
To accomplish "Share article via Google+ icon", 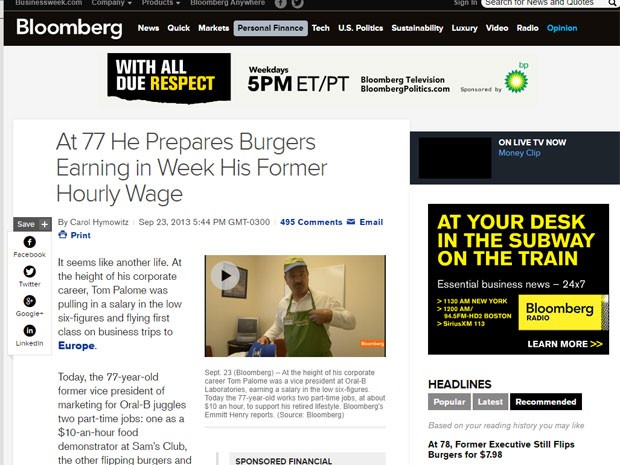I will [x=30, y=301].
